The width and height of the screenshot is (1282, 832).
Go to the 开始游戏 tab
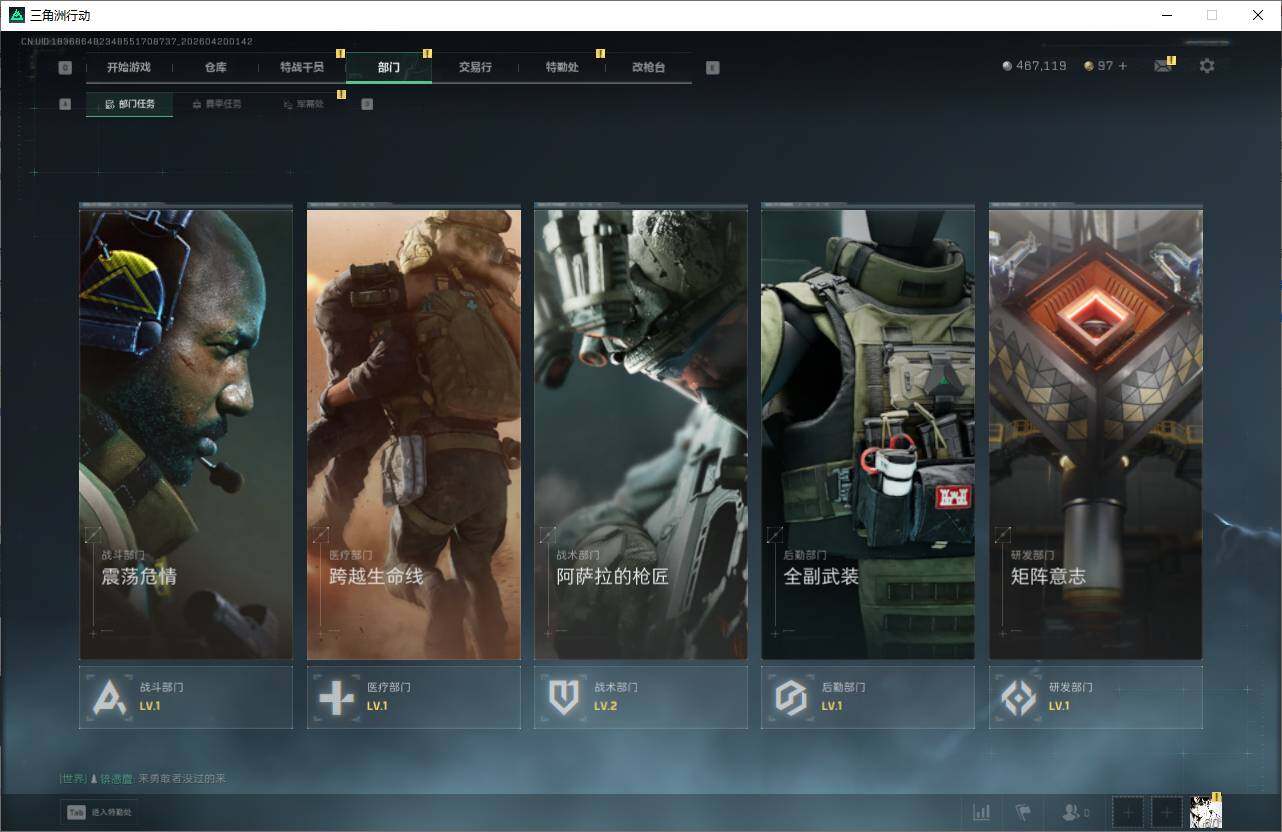coord(129,67)
